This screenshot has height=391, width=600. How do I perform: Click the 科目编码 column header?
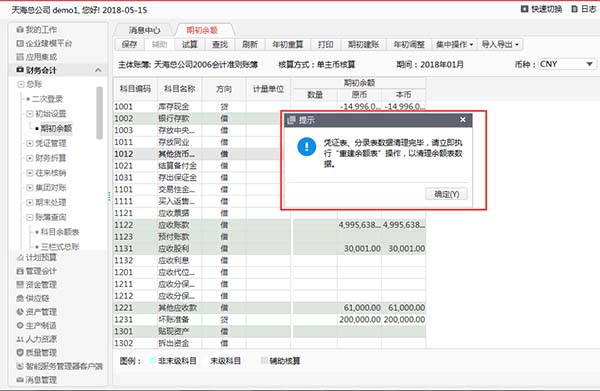click(135, 89)
